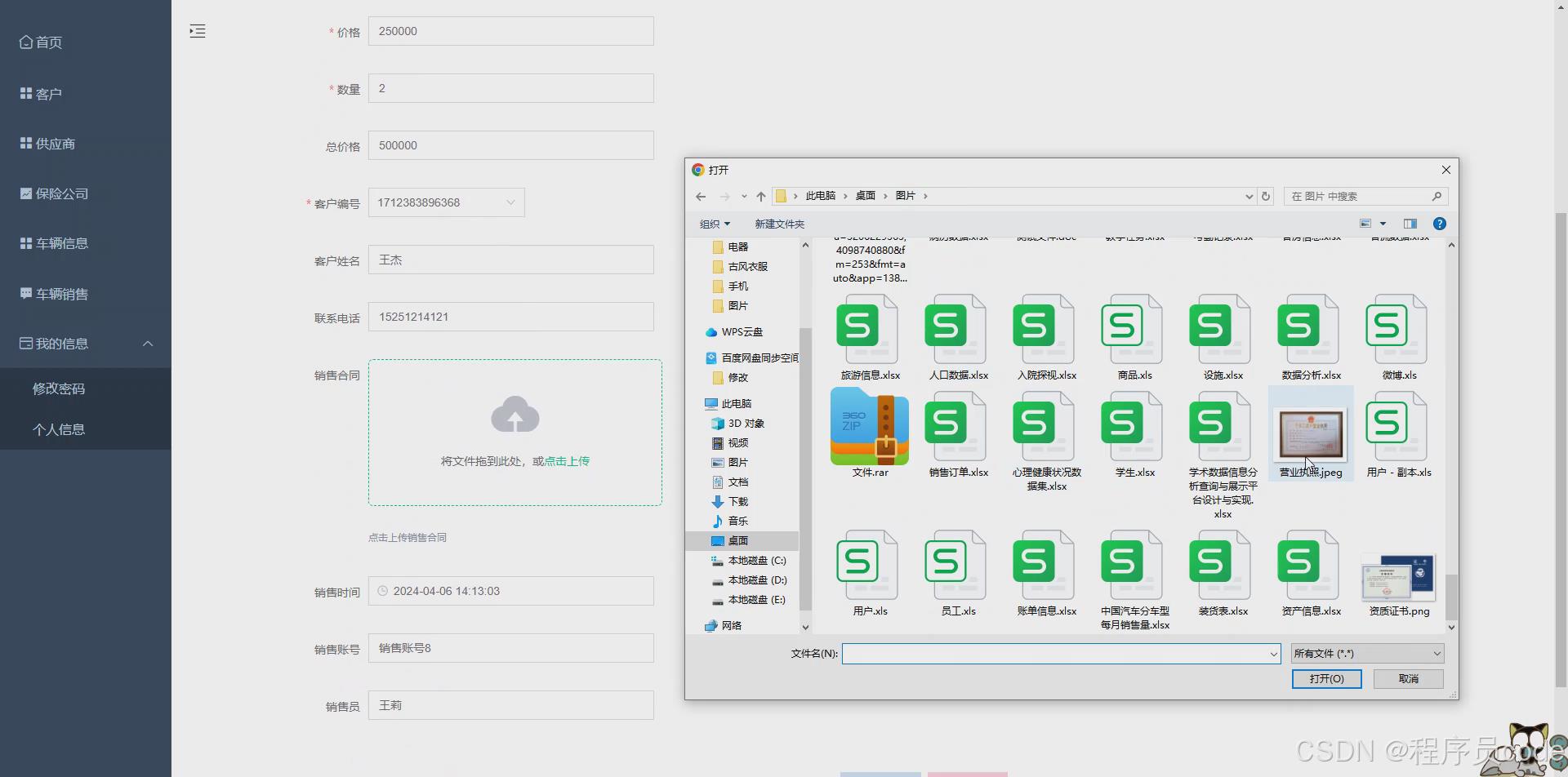Click the up-one-level arrow in file dialog
This screenshot has height=777, width=1568.
[x=761, y=197]
